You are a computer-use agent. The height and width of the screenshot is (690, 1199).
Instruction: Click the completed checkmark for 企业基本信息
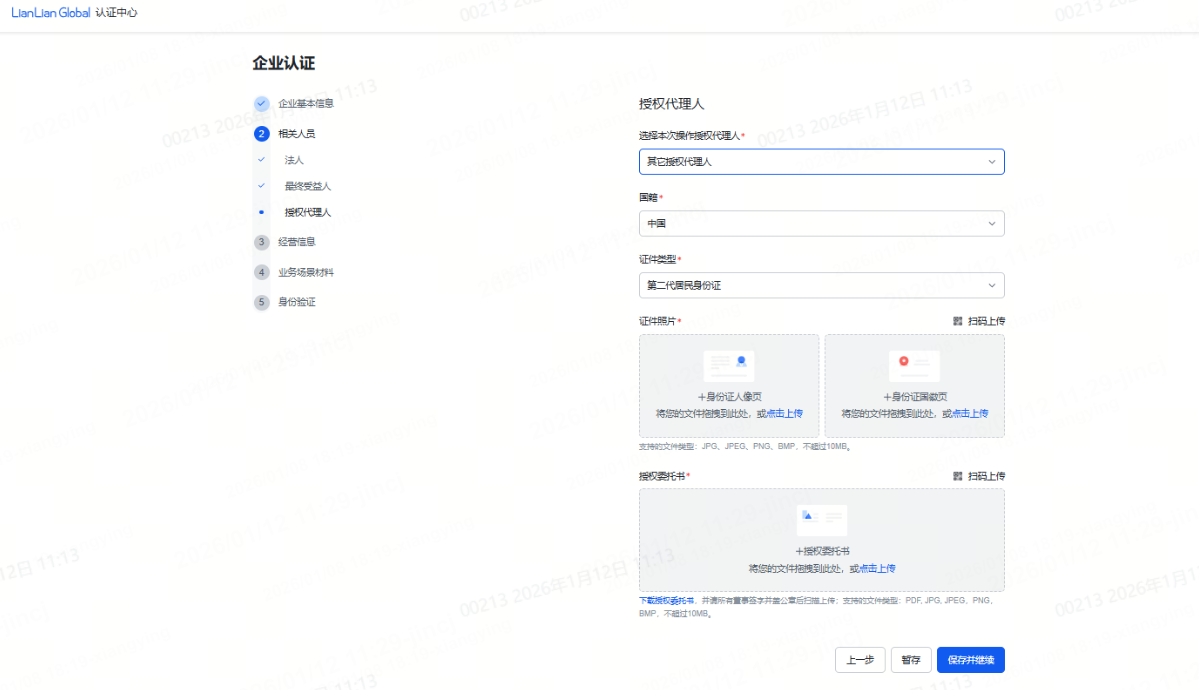(262, 103)
